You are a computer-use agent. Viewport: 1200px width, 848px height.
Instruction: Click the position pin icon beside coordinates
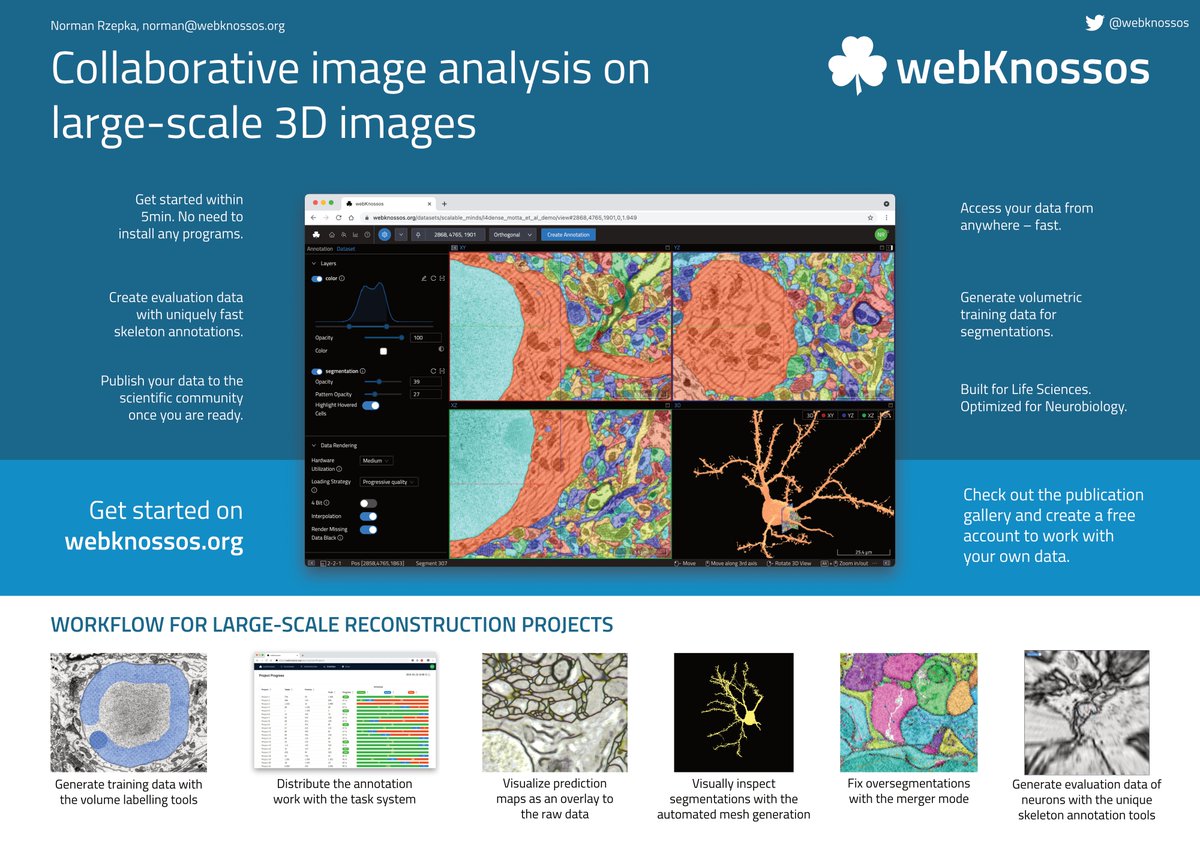pos(418,235)
